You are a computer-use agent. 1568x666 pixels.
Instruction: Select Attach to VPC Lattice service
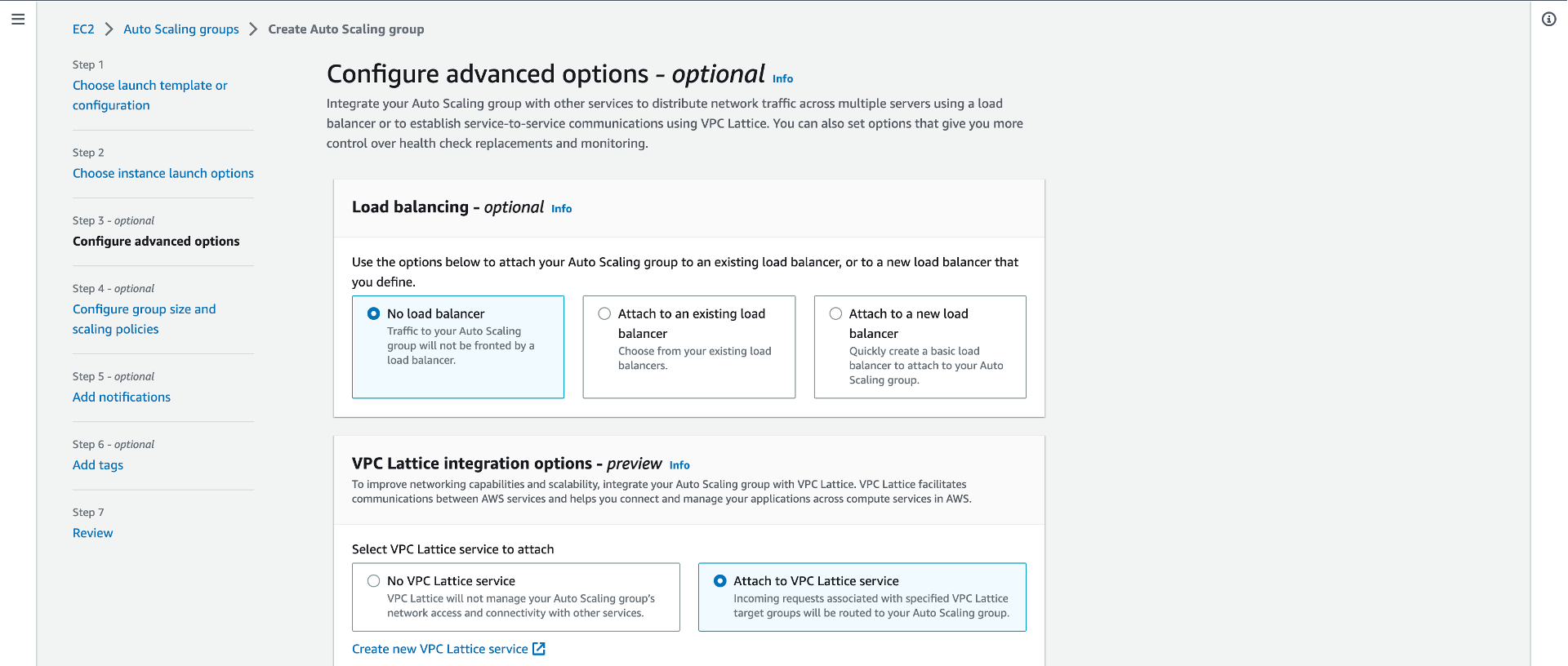(719, 580)
